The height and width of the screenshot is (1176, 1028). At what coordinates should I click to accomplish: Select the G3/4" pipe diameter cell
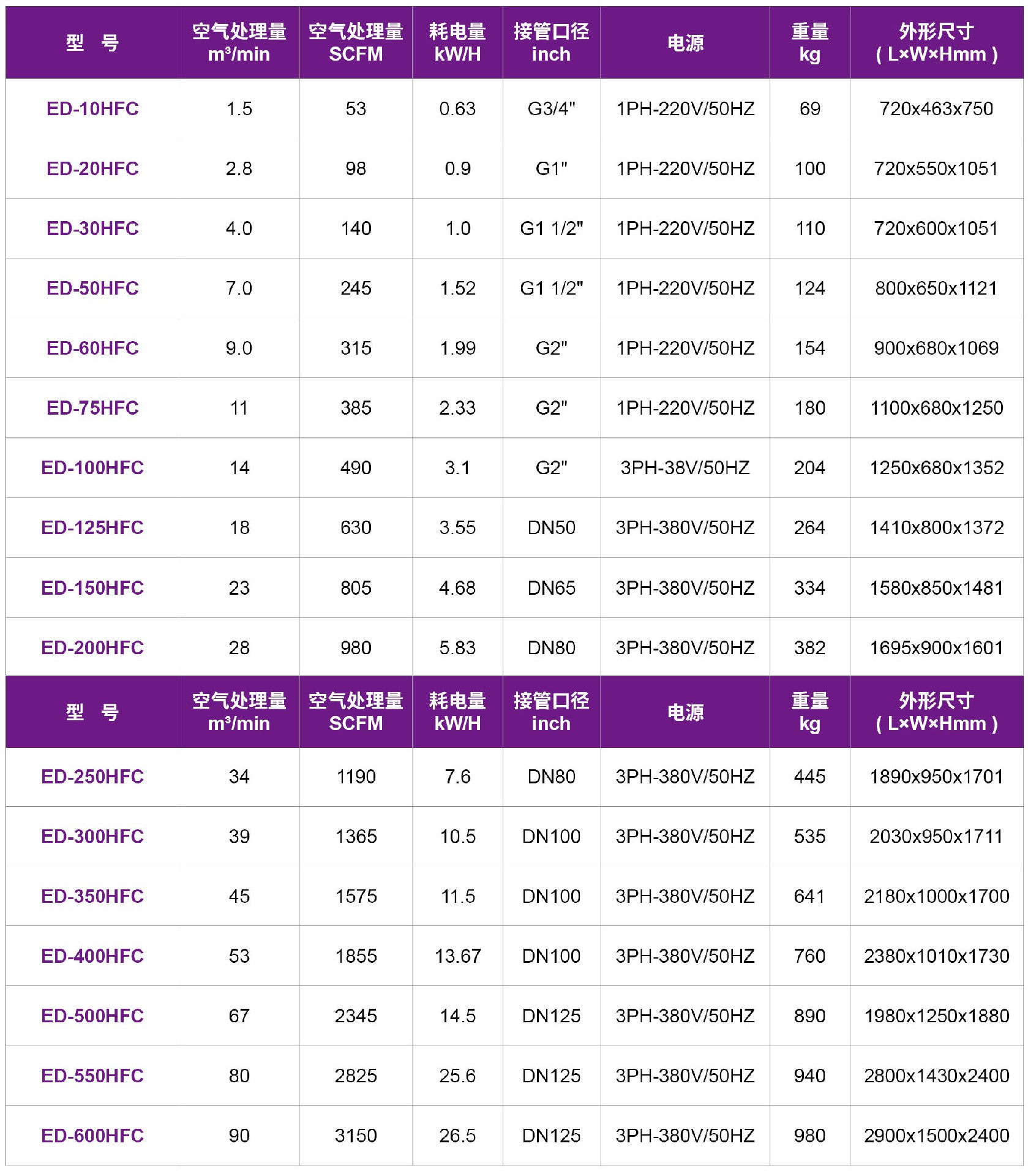coord(551,109)
